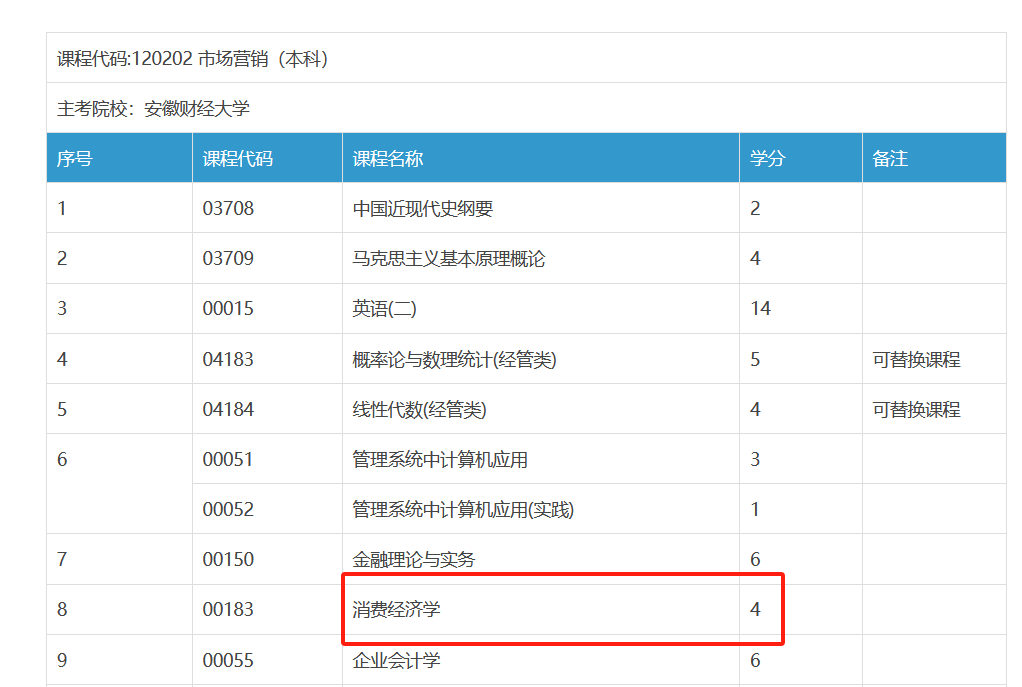Click the credit value 3 for 00051
The height and width of the screenshot is (687, 1022).
pos(755,460)
